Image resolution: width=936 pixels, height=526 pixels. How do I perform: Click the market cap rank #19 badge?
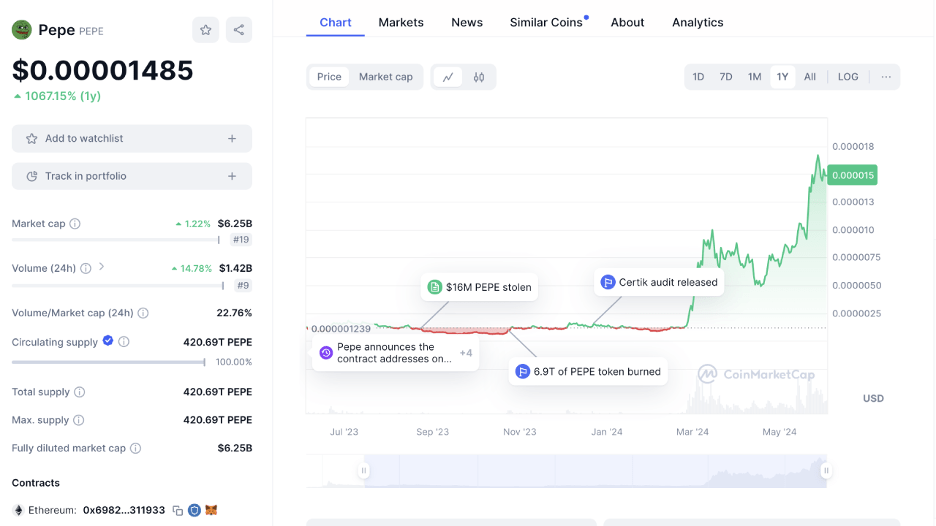point(241,239)
